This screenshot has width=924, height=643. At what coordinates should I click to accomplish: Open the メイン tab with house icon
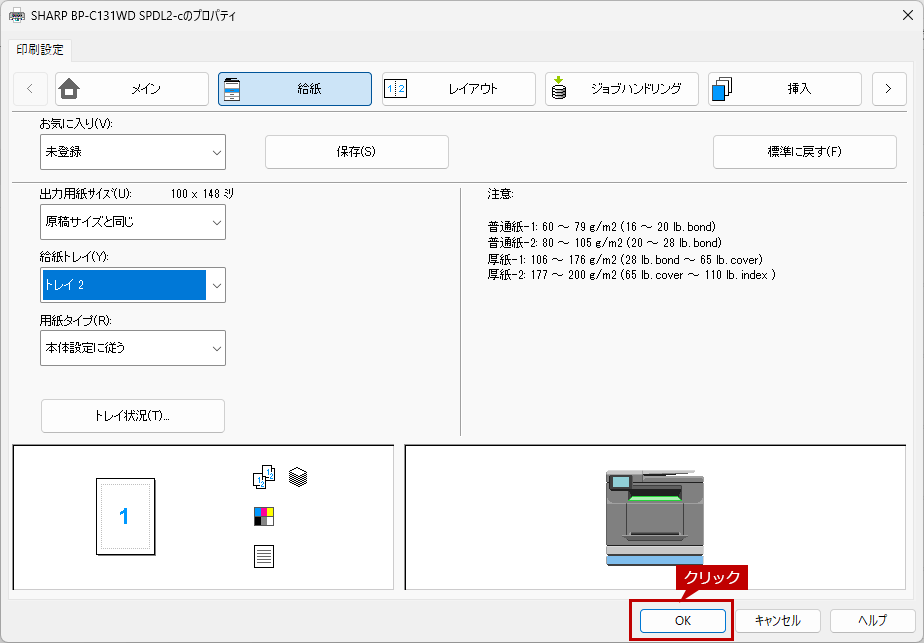pos(132,89)
